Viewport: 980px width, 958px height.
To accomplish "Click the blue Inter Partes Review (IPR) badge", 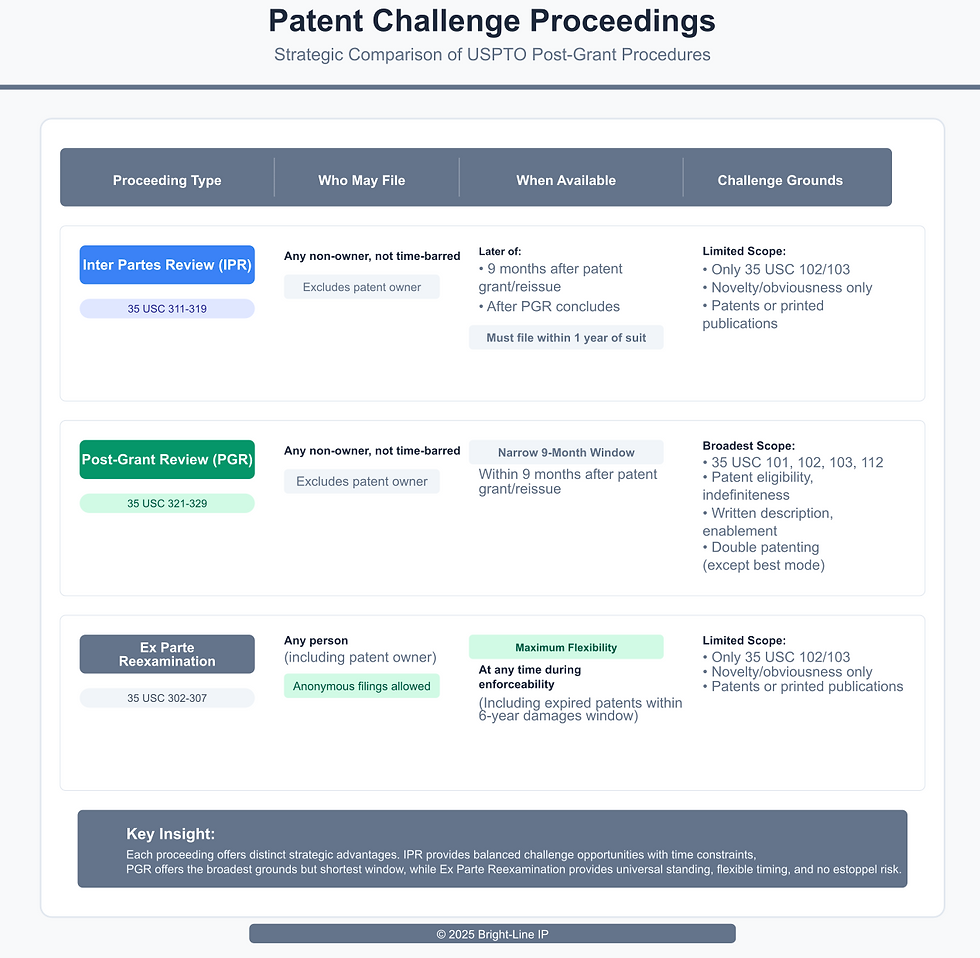I will [x=167, y=265].
